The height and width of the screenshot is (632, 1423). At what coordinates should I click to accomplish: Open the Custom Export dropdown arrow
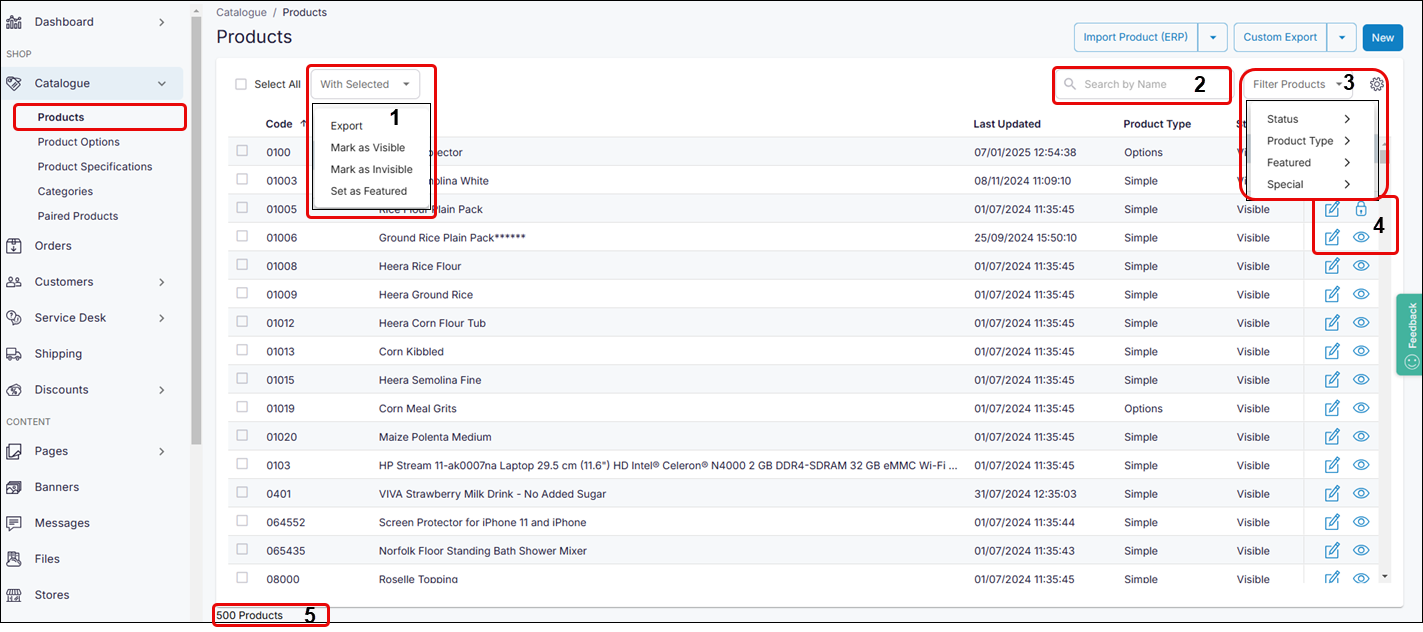[1342, 37]
